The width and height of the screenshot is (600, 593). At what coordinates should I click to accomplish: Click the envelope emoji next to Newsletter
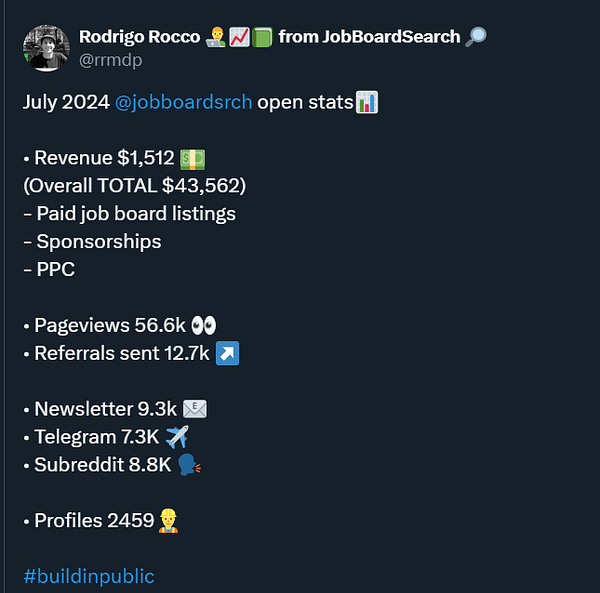[x=195, y=409]
